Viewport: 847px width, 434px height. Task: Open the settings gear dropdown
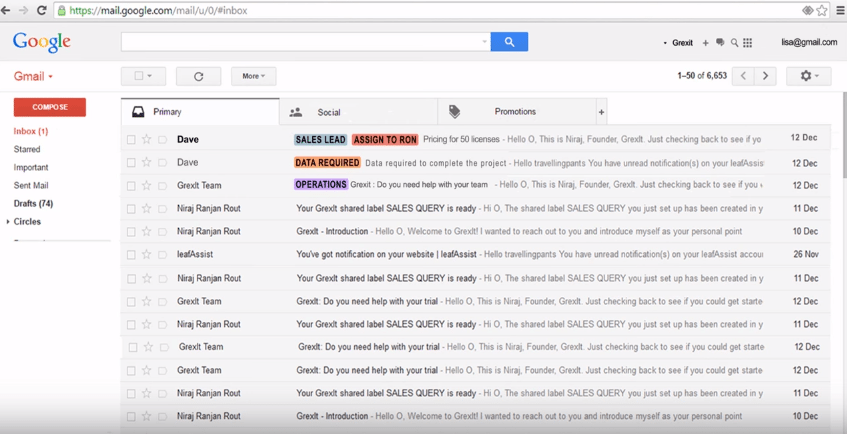pos(809,76)
